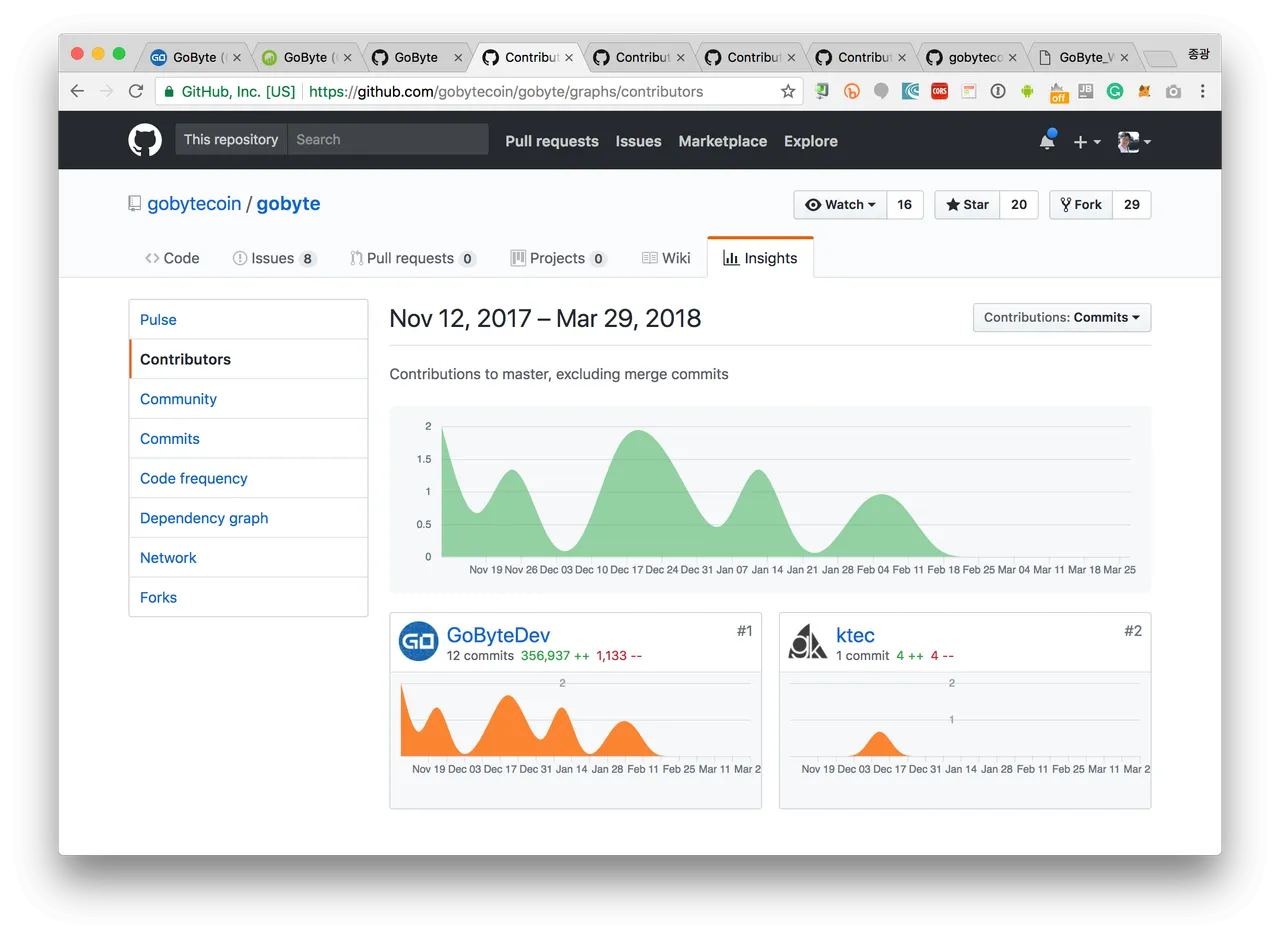Click the JB extension icon
This screenshot has width=1280, height=939.
tap(1086, 91)
